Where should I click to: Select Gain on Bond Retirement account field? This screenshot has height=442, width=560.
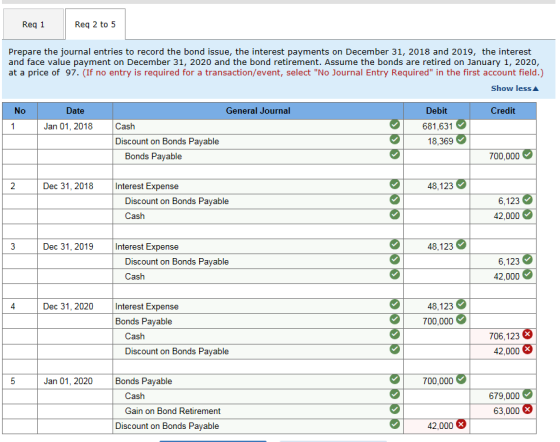click(x=258, y=411)
